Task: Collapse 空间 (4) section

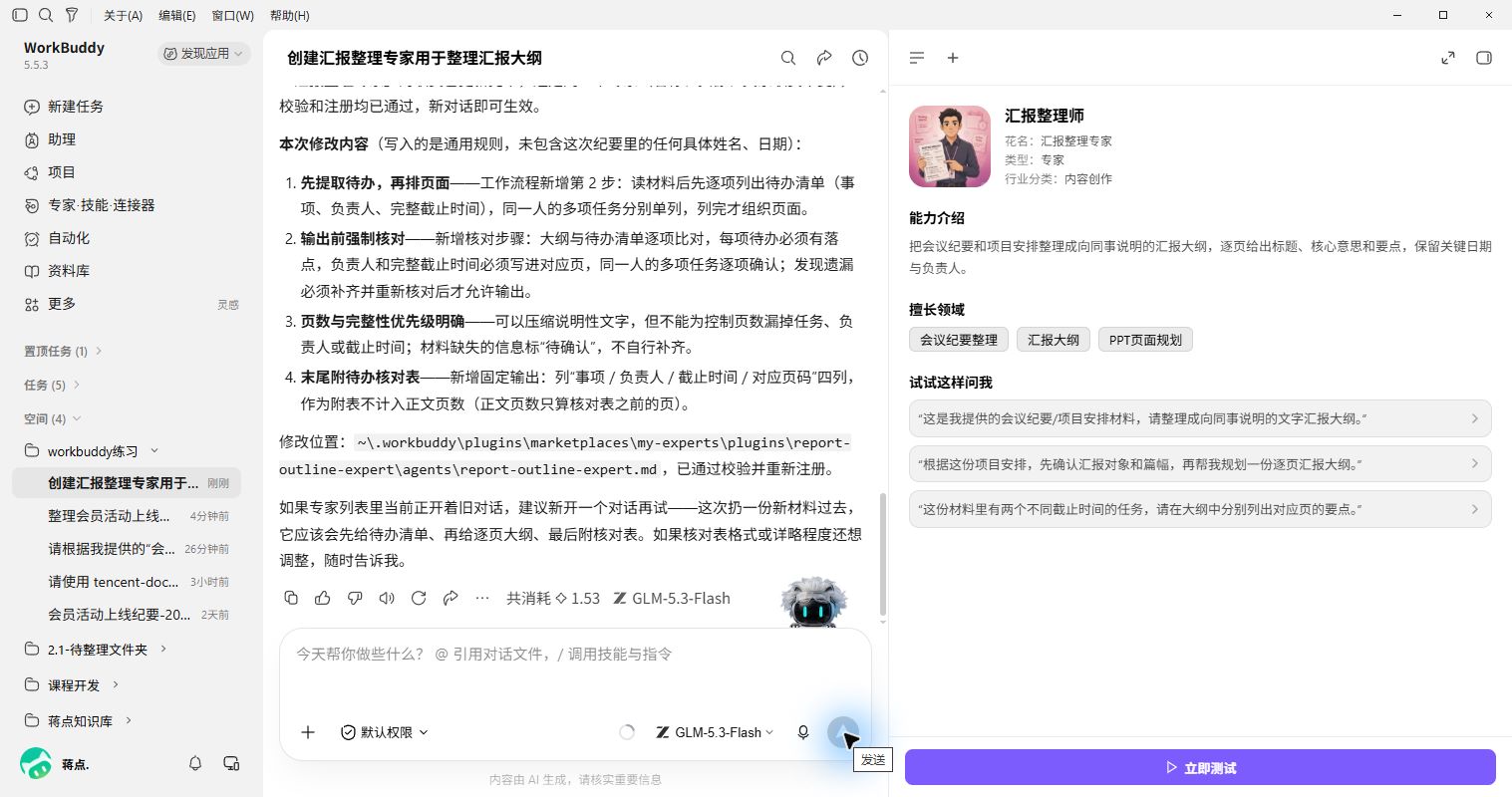Action: coord(53,418)
